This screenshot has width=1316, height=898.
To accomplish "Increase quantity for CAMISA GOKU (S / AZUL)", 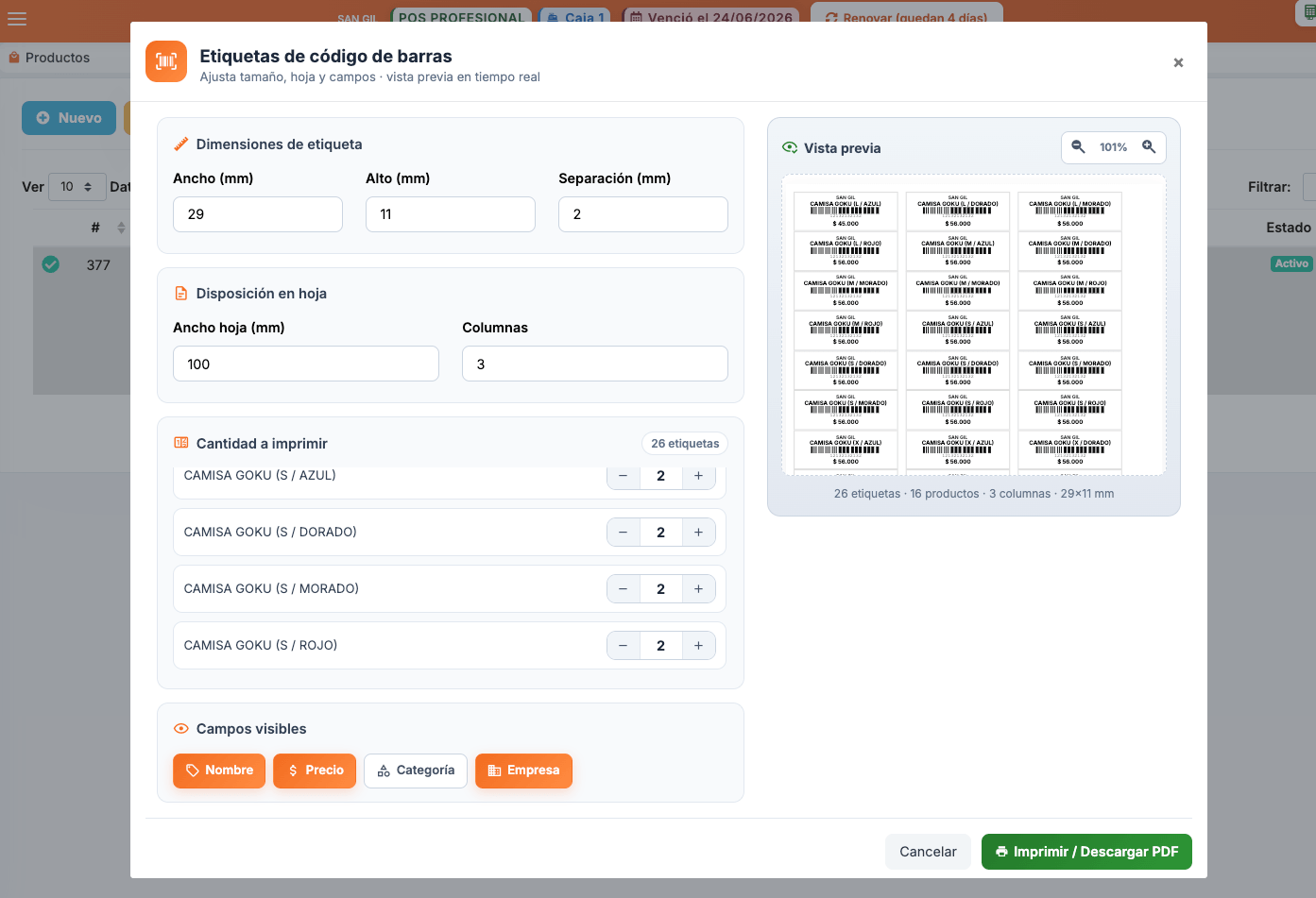I will coord(698,477).
